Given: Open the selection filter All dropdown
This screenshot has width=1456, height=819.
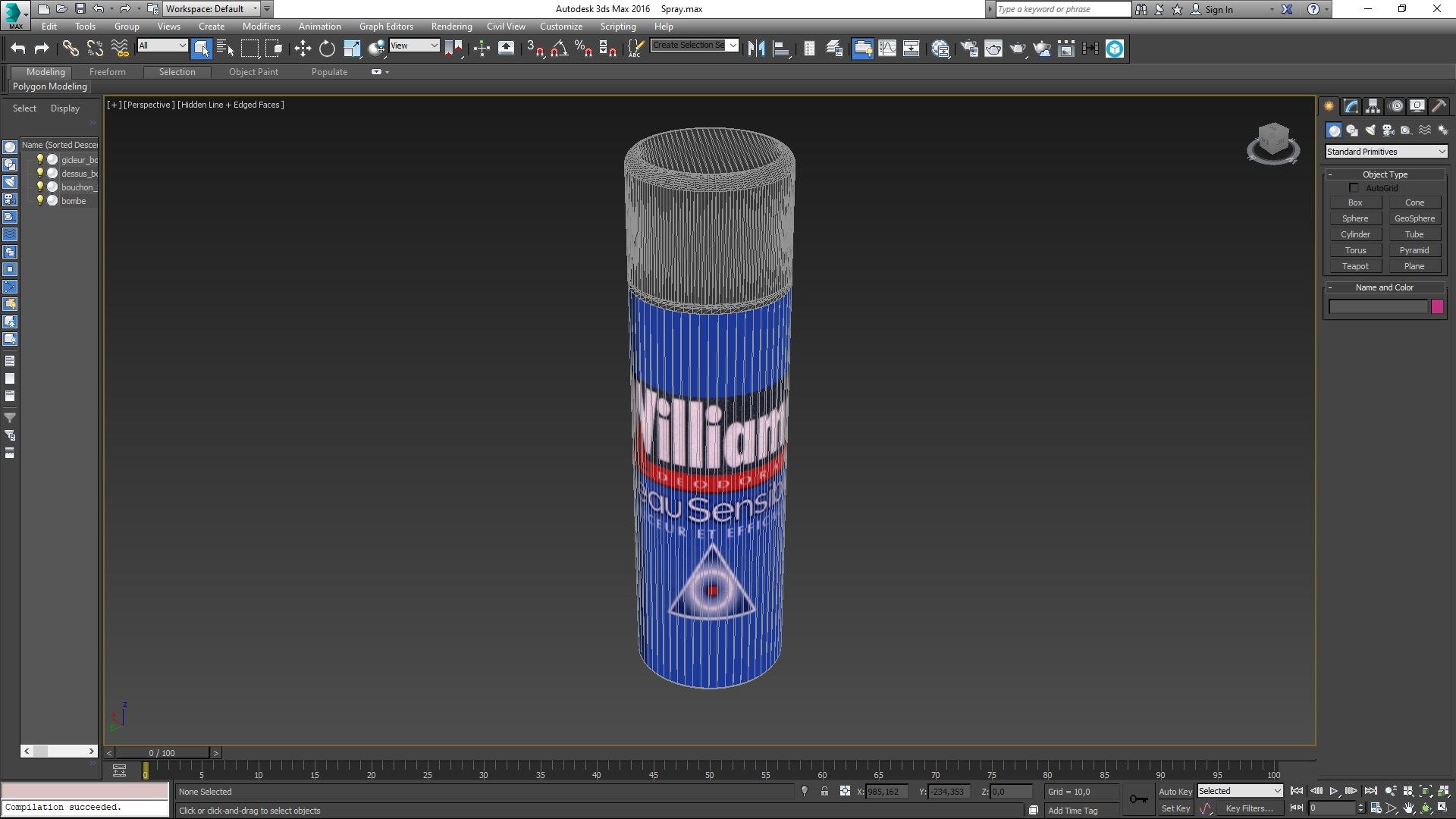Looking at the screenshot, I should 162,45.
